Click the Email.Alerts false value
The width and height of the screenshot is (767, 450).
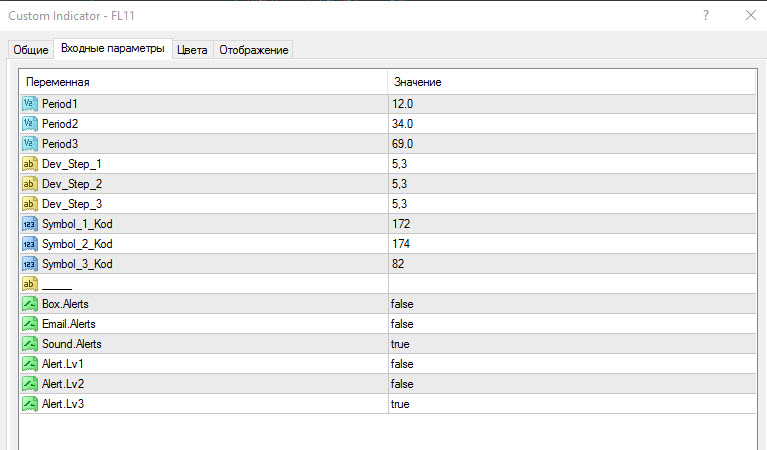[402, 324]
